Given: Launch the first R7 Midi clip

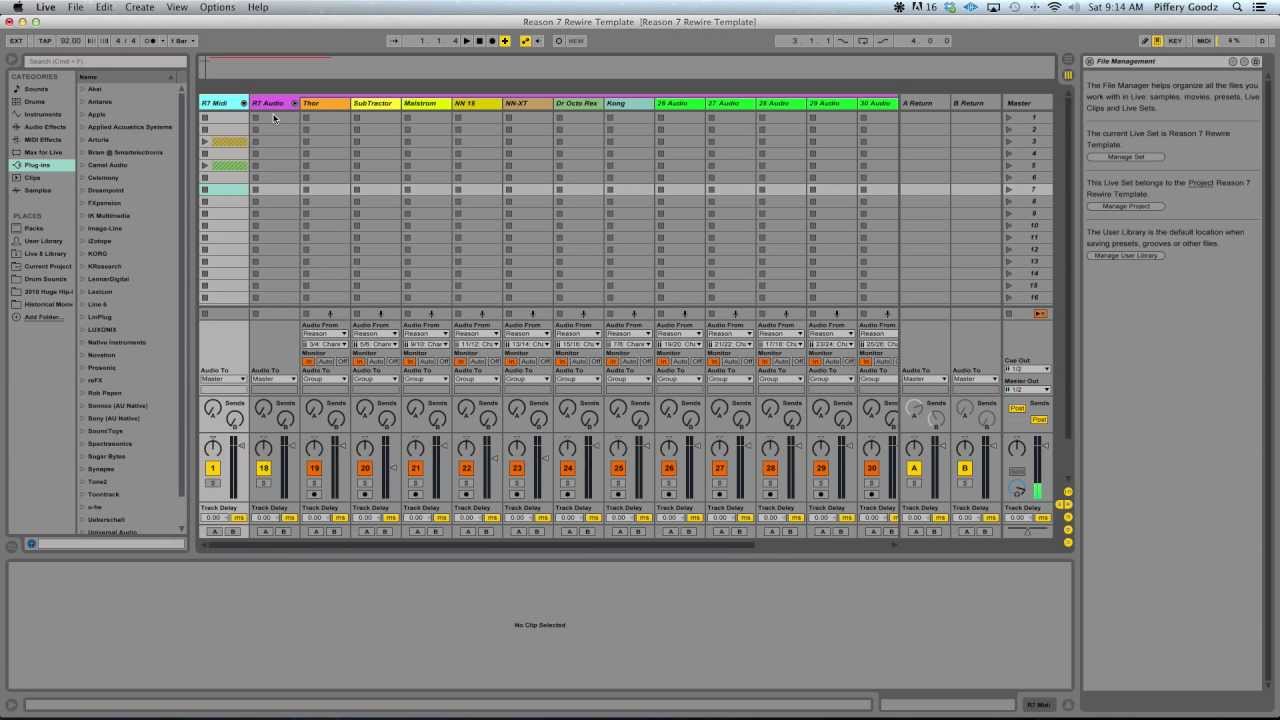Looking at the screenshot, I should point(205,142).
